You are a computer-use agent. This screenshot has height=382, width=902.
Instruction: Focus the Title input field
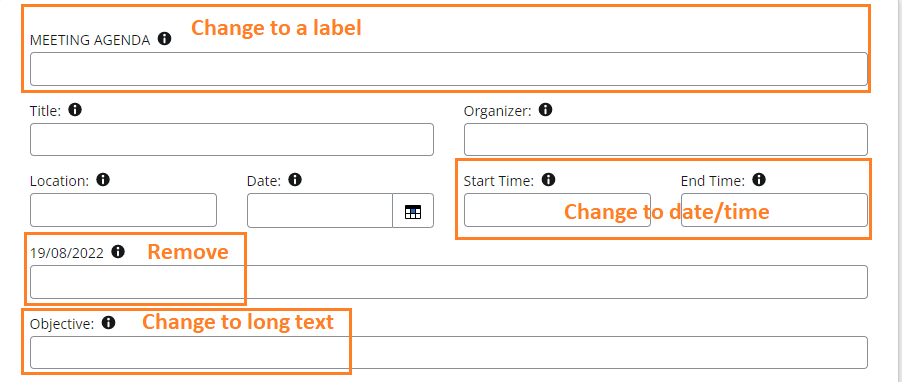click(x=232, y=139)
